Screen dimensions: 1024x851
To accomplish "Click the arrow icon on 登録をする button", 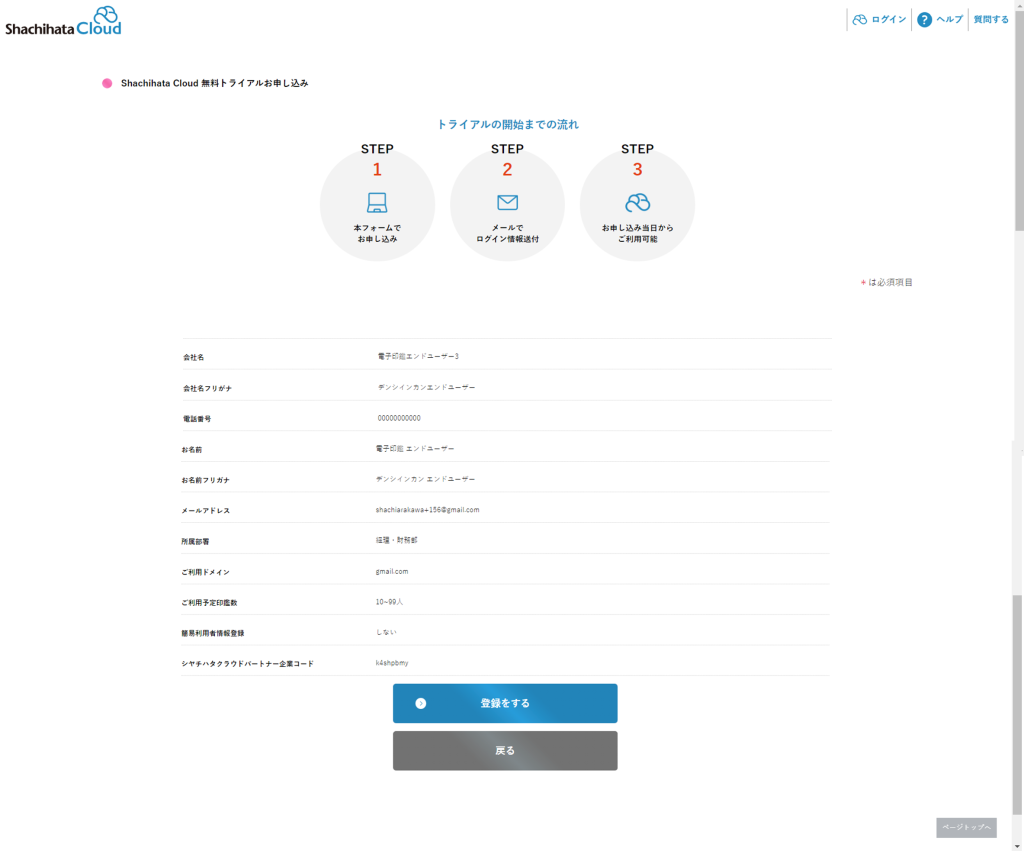I will pyautogui.click(x=421, y=703).
